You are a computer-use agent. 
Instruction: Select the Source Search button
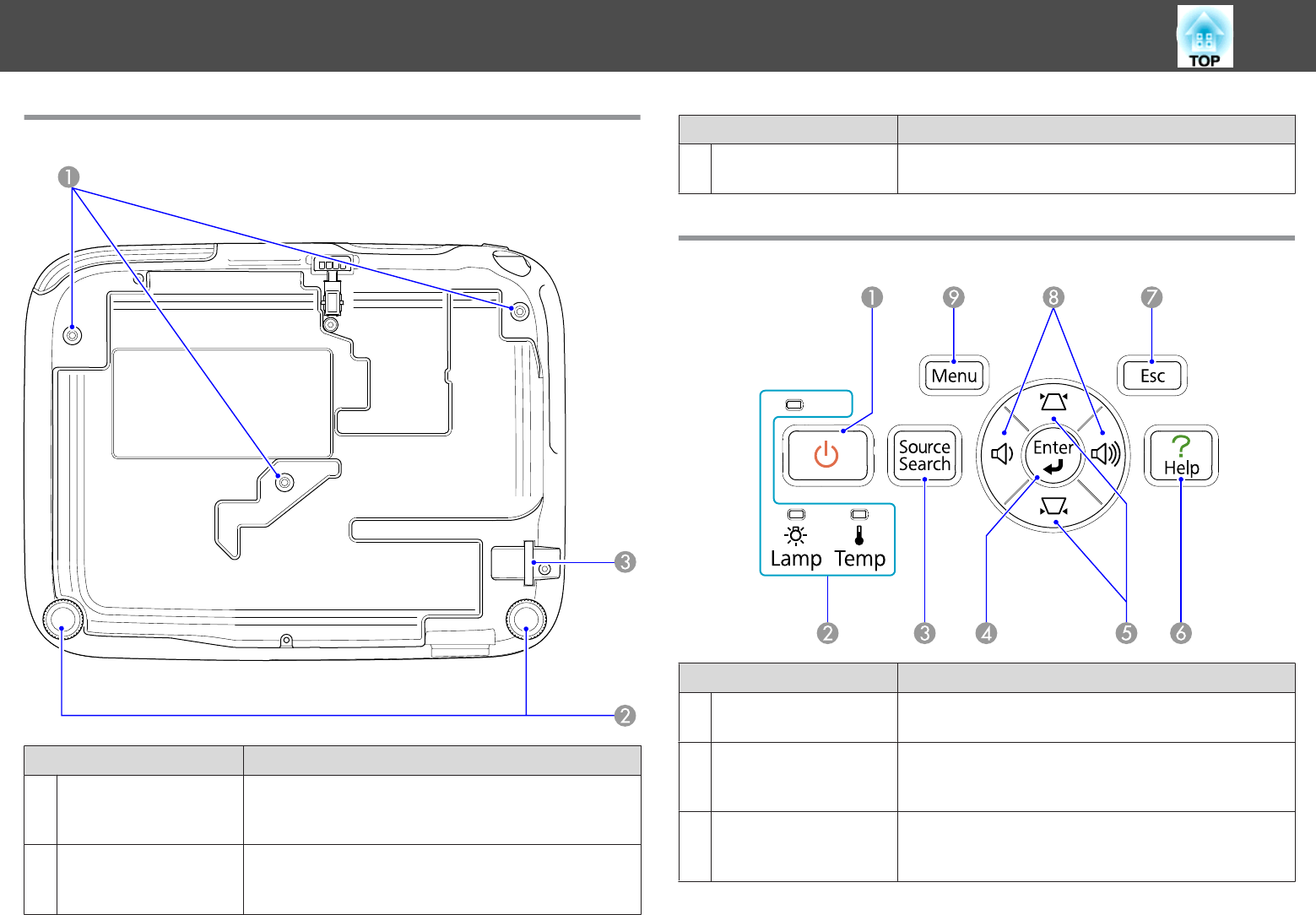(x=924, y=456)
